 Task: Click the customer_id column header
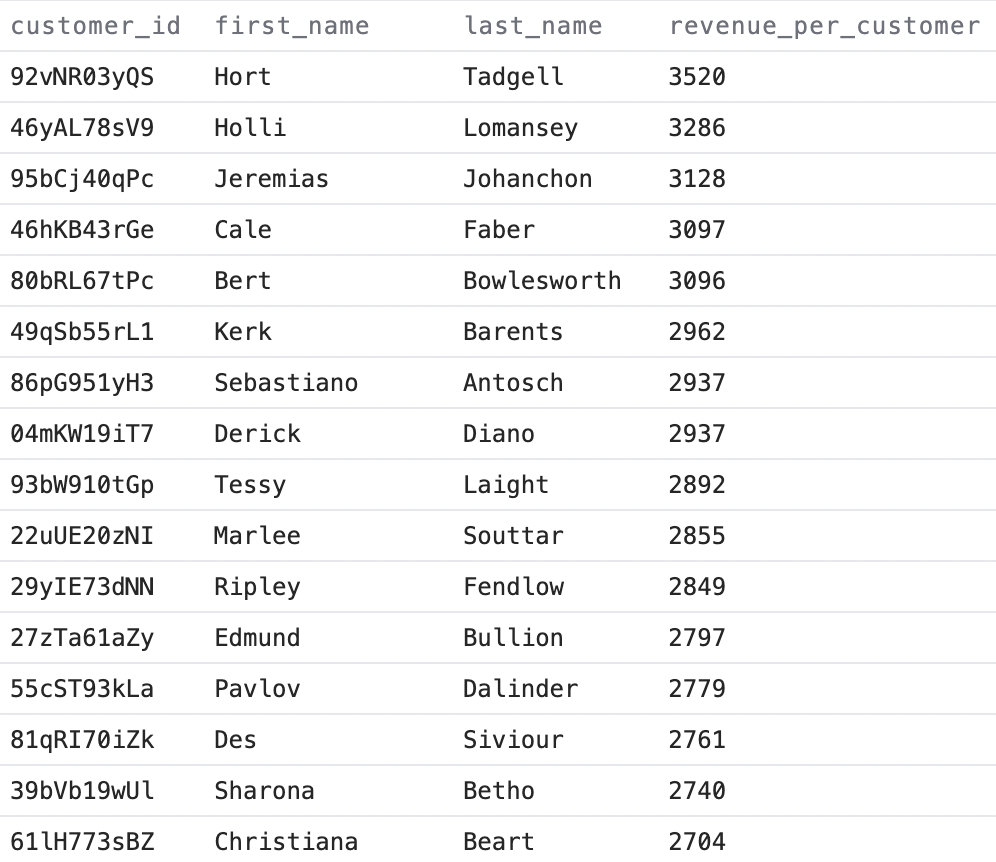[x=96, y=26]
